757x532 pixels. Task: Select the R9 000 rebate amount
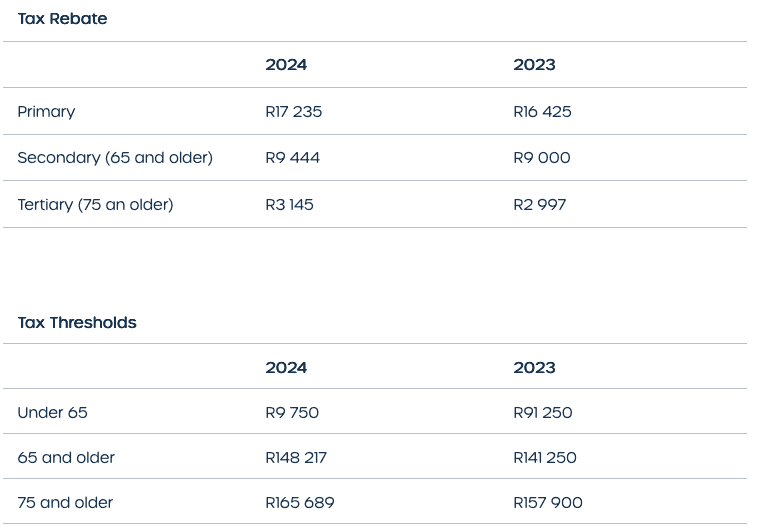coord(541,158)
